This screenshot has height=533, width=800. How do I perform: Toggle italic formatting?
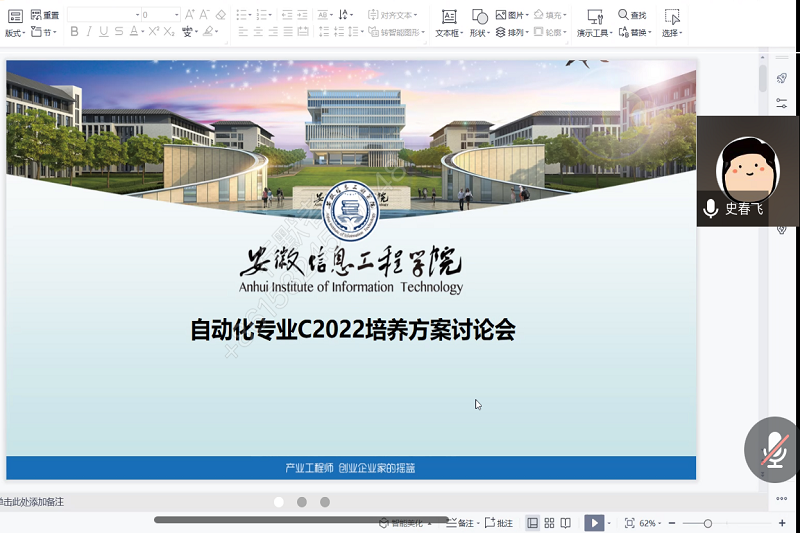click(x=89, y=32)
